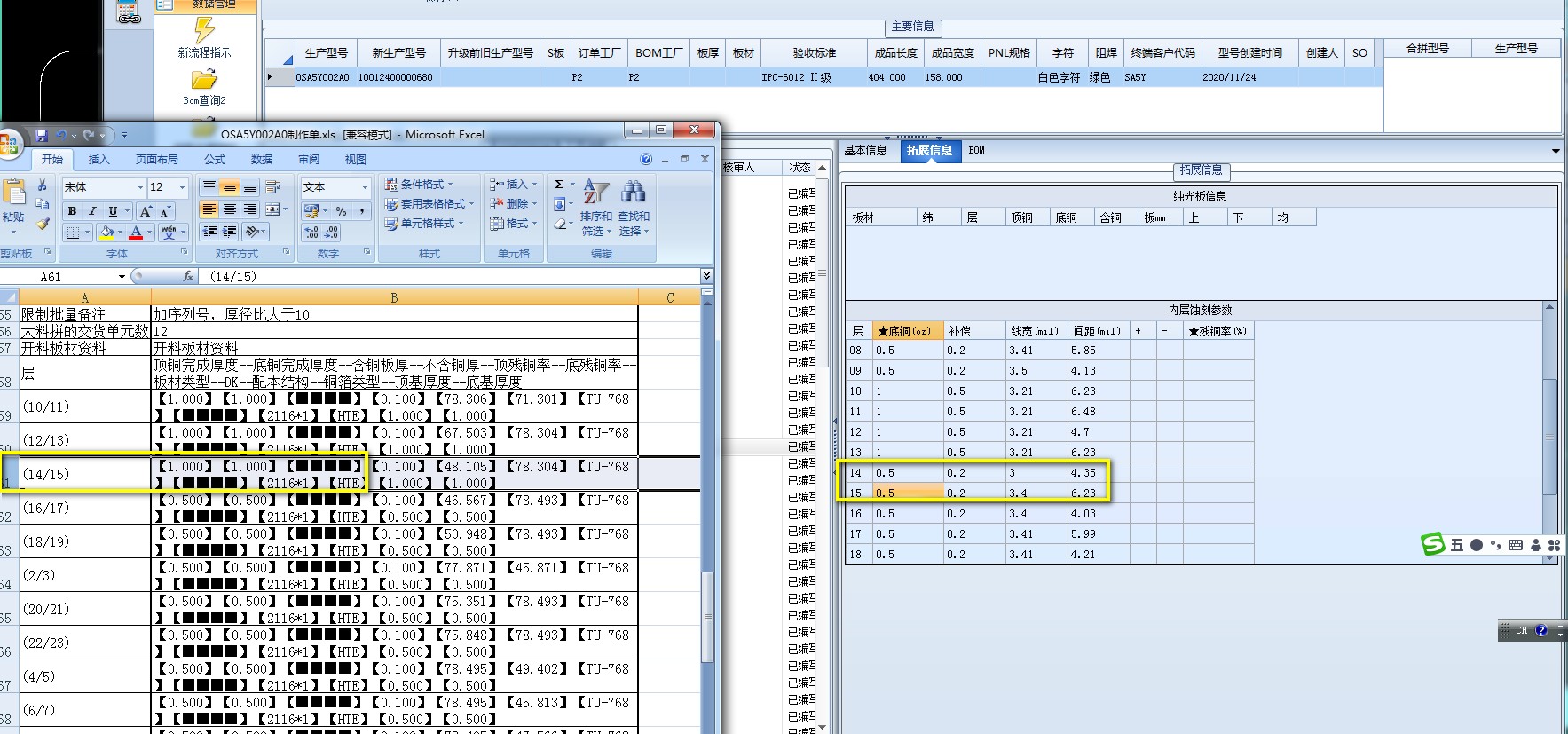Open Format as Table (套用表格格式) menu
The width and height of the screenshot is (1568, 734).
[x=429, y=204]
